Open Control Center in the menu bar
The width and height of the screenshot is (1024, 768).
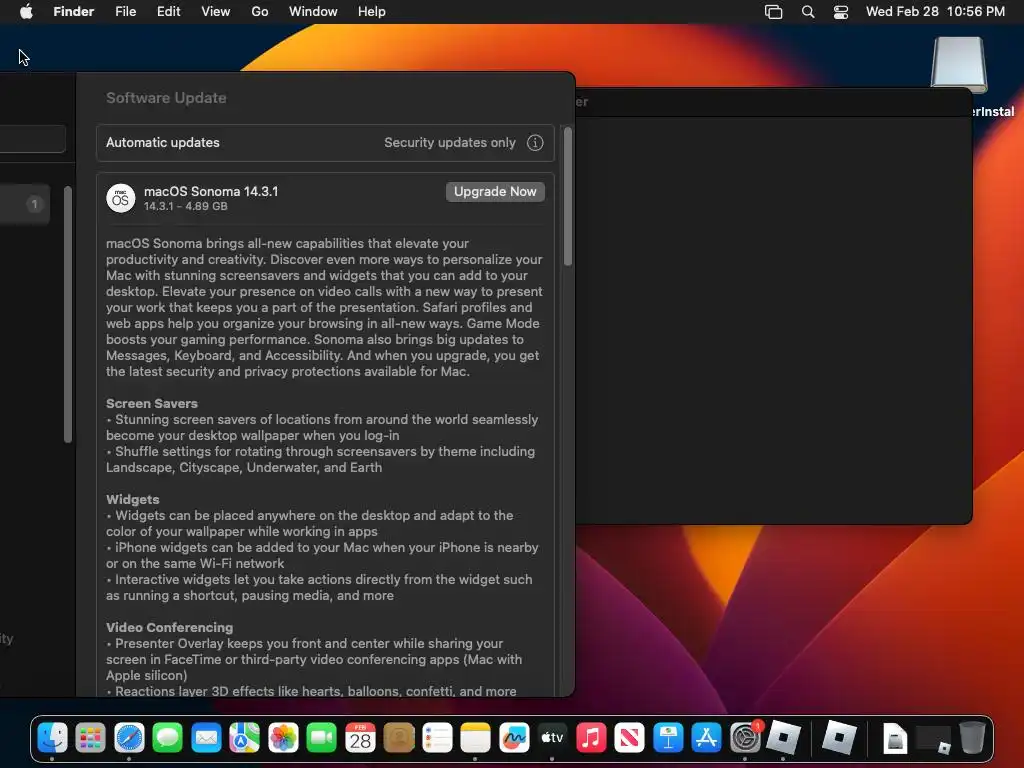(841, 12)
